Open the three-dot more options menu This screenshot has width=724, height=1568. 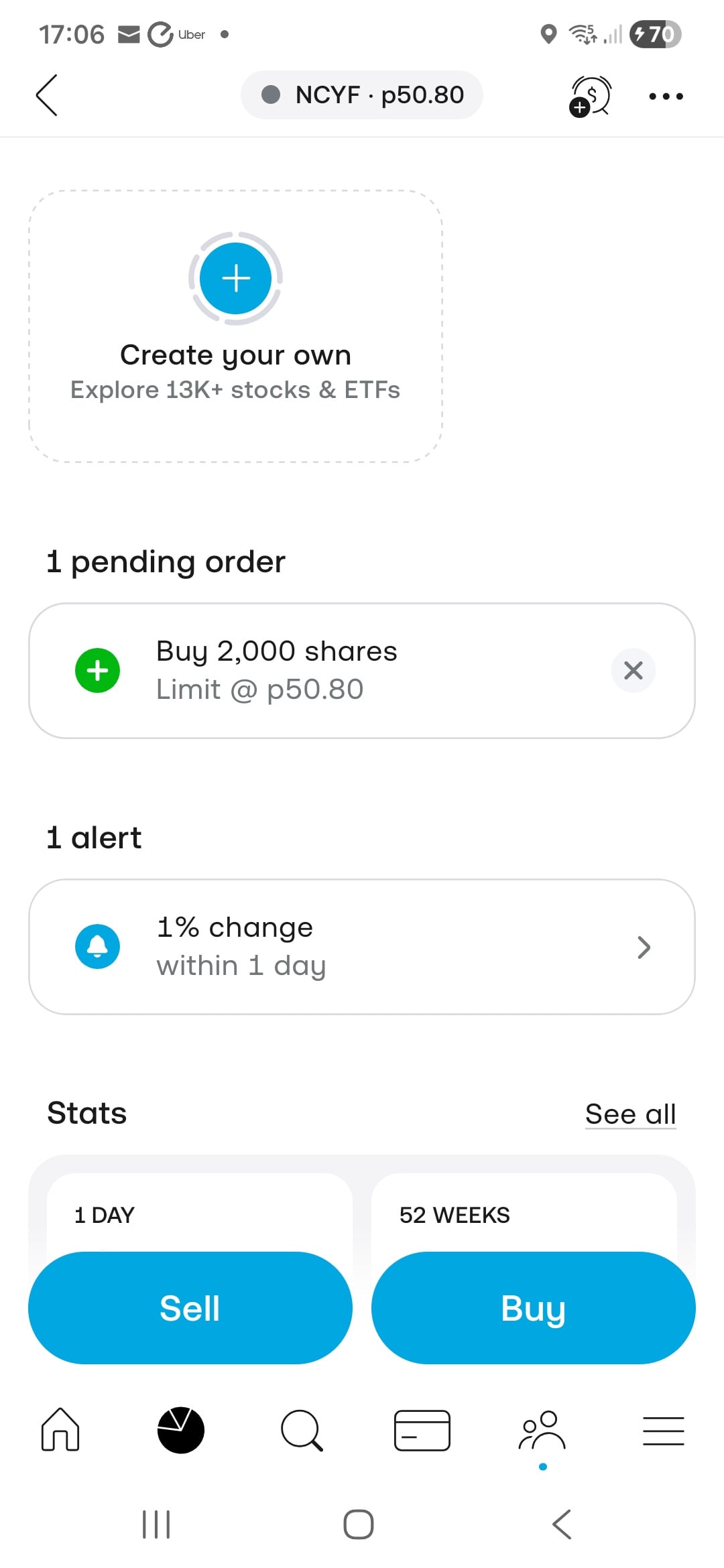pos(666,96)
